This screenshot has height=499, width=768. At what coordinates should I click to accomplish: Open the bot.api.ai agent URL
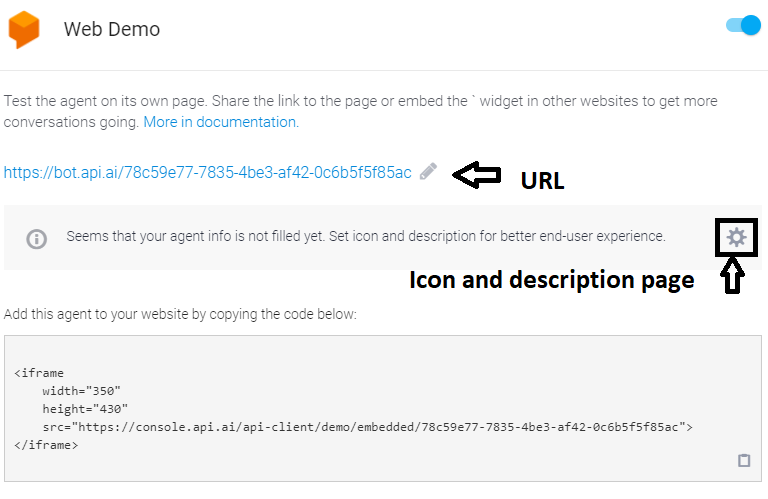[207, 172]
